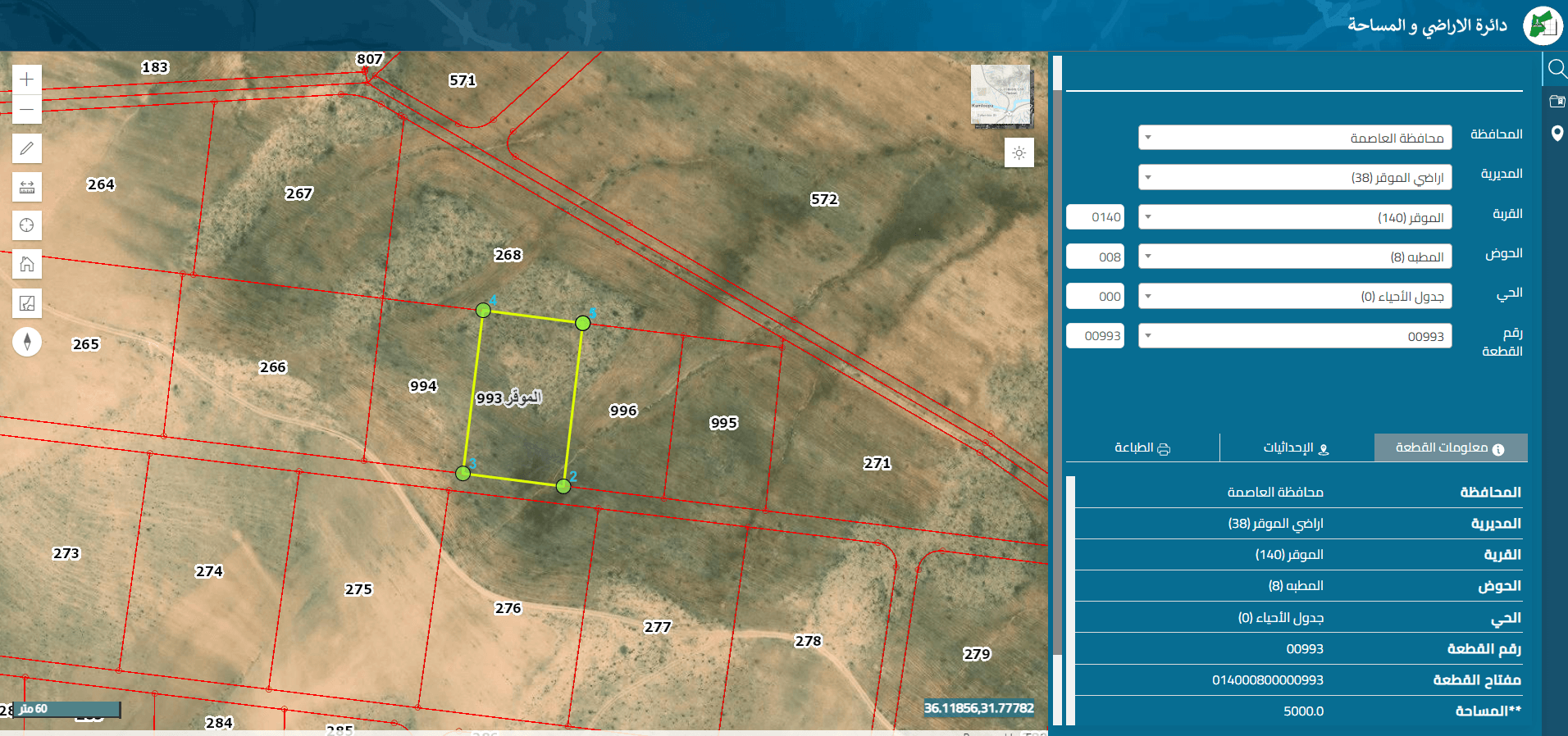Open the basemap selector icon

coord(27,303)
